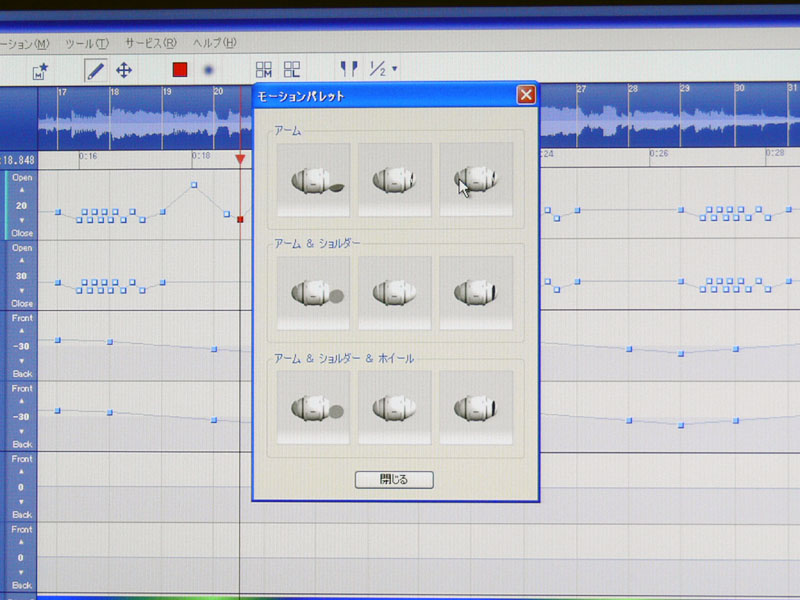This screenshot has width=800, height=600.
Task: Click the 閉じる button in the palette
Action: [394, 480]
